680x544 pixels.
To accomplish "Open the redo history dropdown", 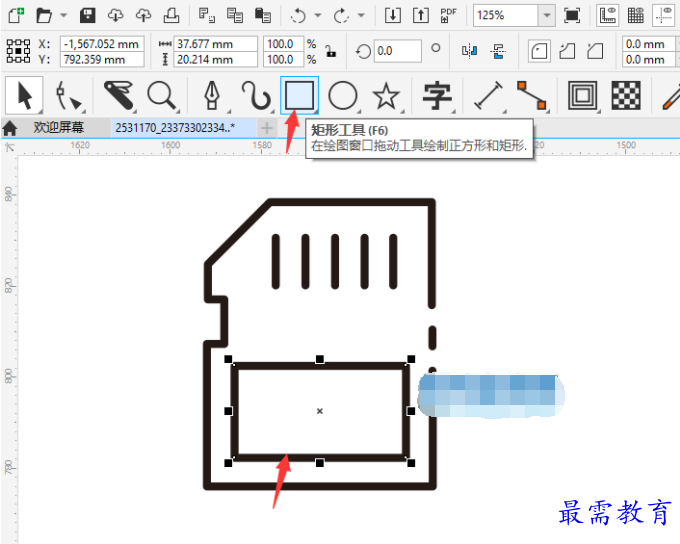I will click(361, 16).
